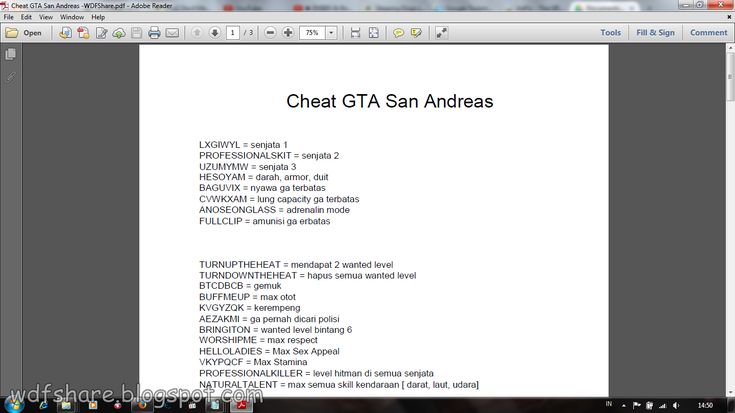Click the line BUFFMEUP = max otot

pyautogui.click(x=247, y=297)
